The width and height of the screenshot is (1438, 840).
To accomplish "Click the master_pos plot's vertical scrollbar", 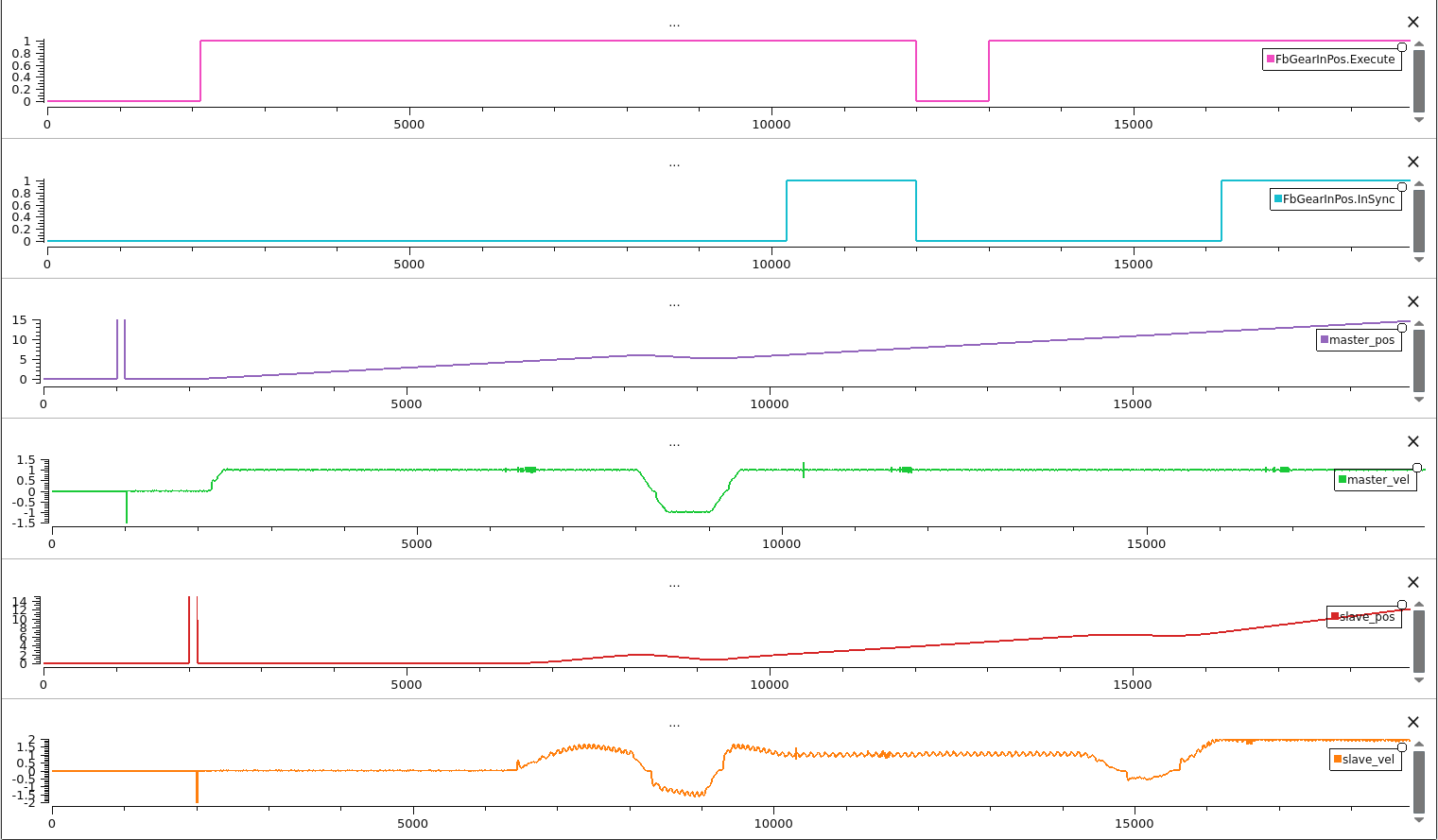I will (x=1418, y=360).
